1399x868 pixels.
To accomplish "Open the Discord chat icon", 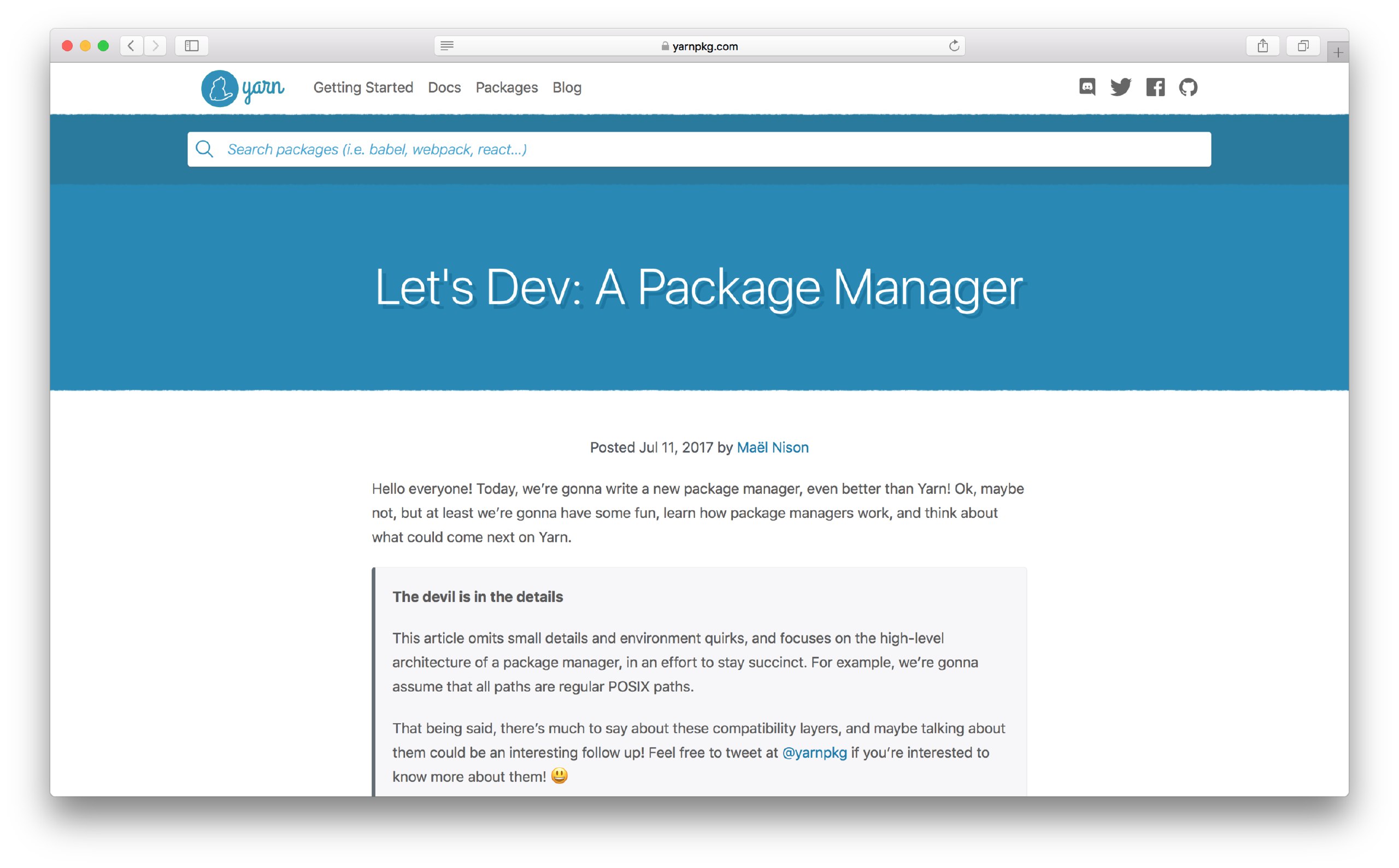I will (x=1087, y=87).
